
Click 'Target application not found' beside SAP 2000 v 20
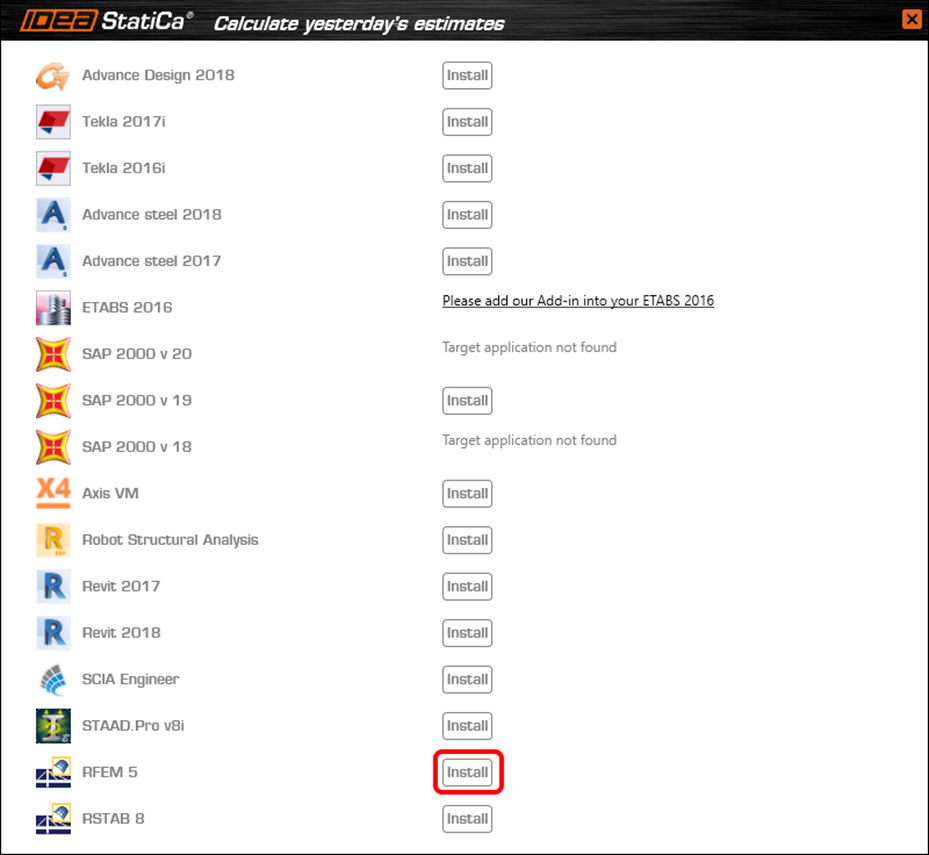coord(529,347)
